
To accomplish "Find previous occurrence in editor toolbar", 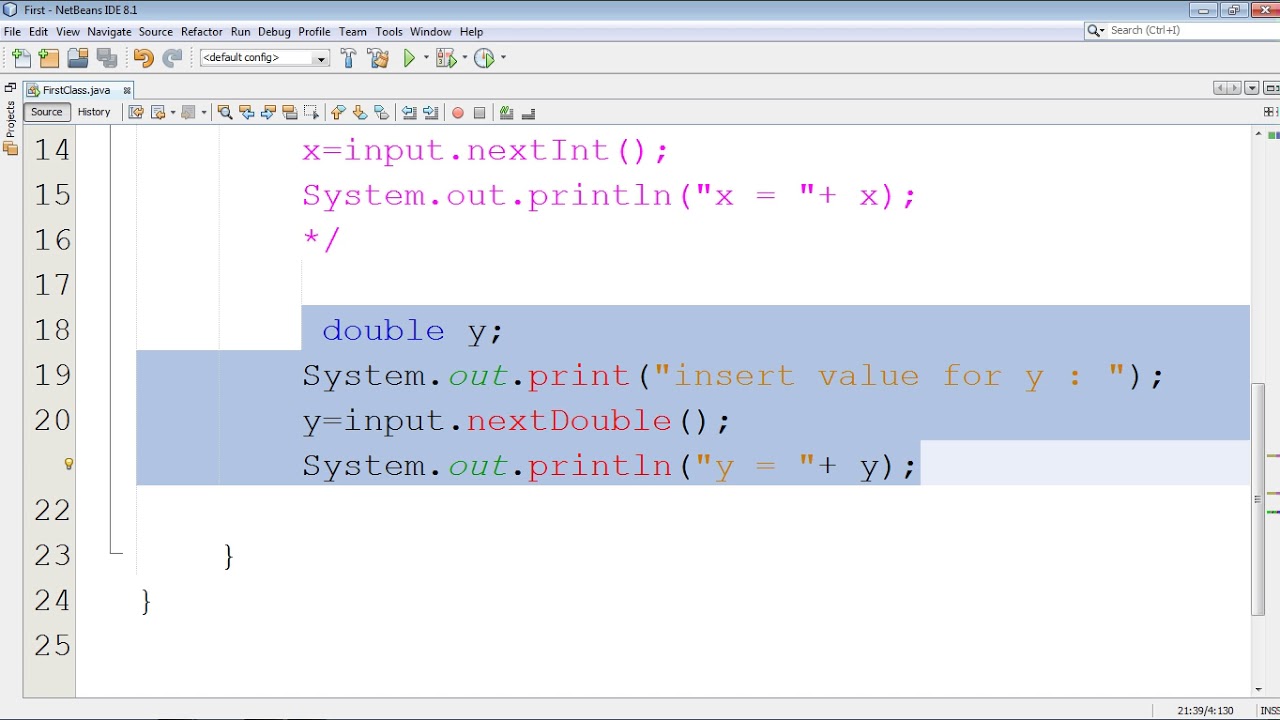I will (x=246, y=113).
